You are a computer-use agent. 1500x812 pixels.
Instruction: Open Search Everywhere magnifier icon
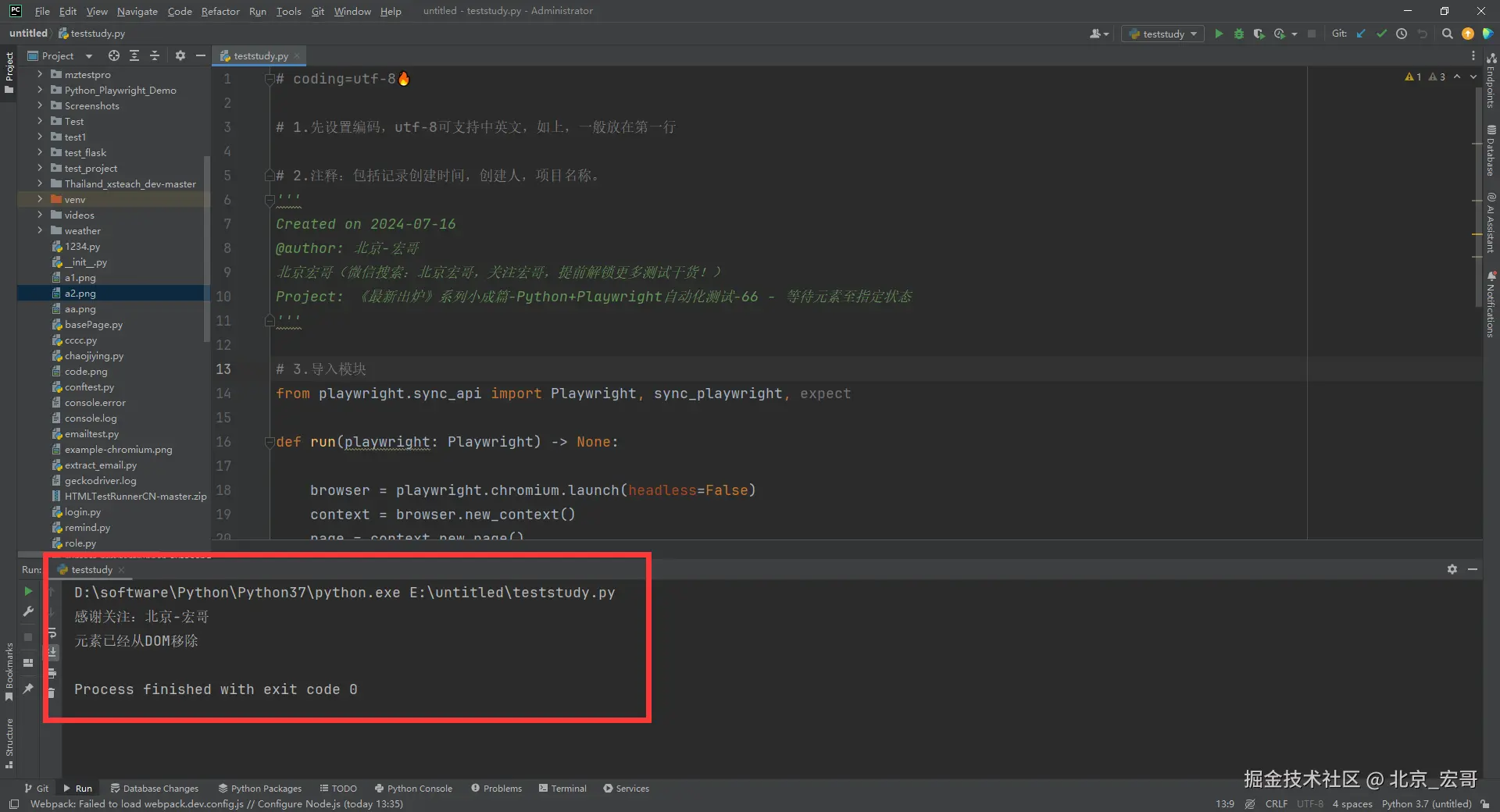click(x=1448, y=34)
